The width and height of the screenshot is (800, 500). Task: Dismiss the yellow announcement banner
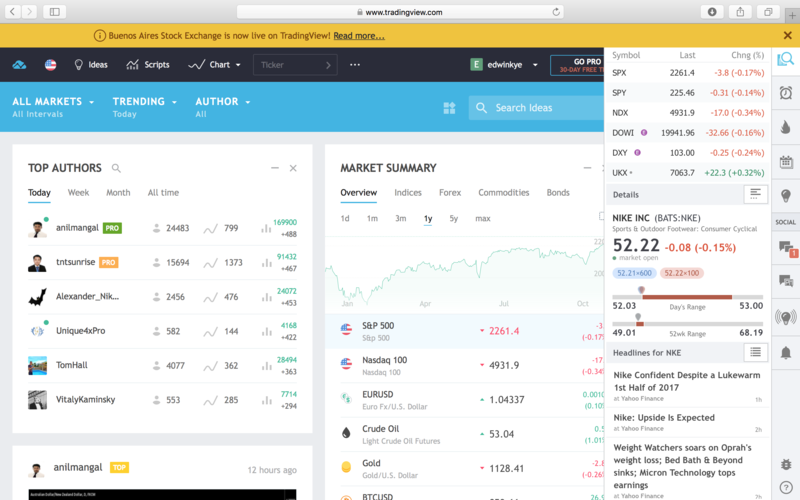(x=788, y=35)
